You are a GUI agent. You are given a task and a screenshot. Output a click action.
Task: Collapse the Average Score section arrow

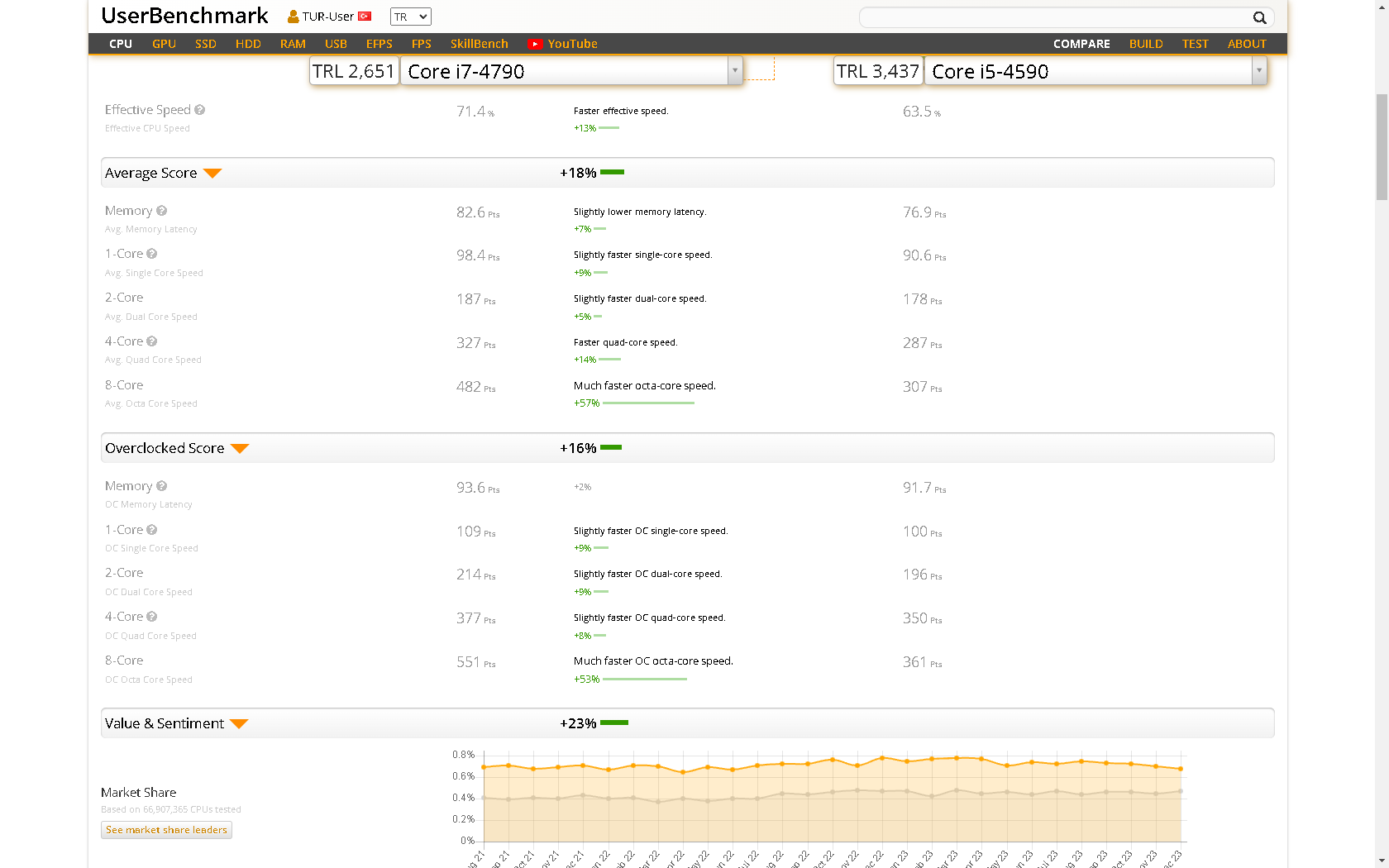(212, 174)
